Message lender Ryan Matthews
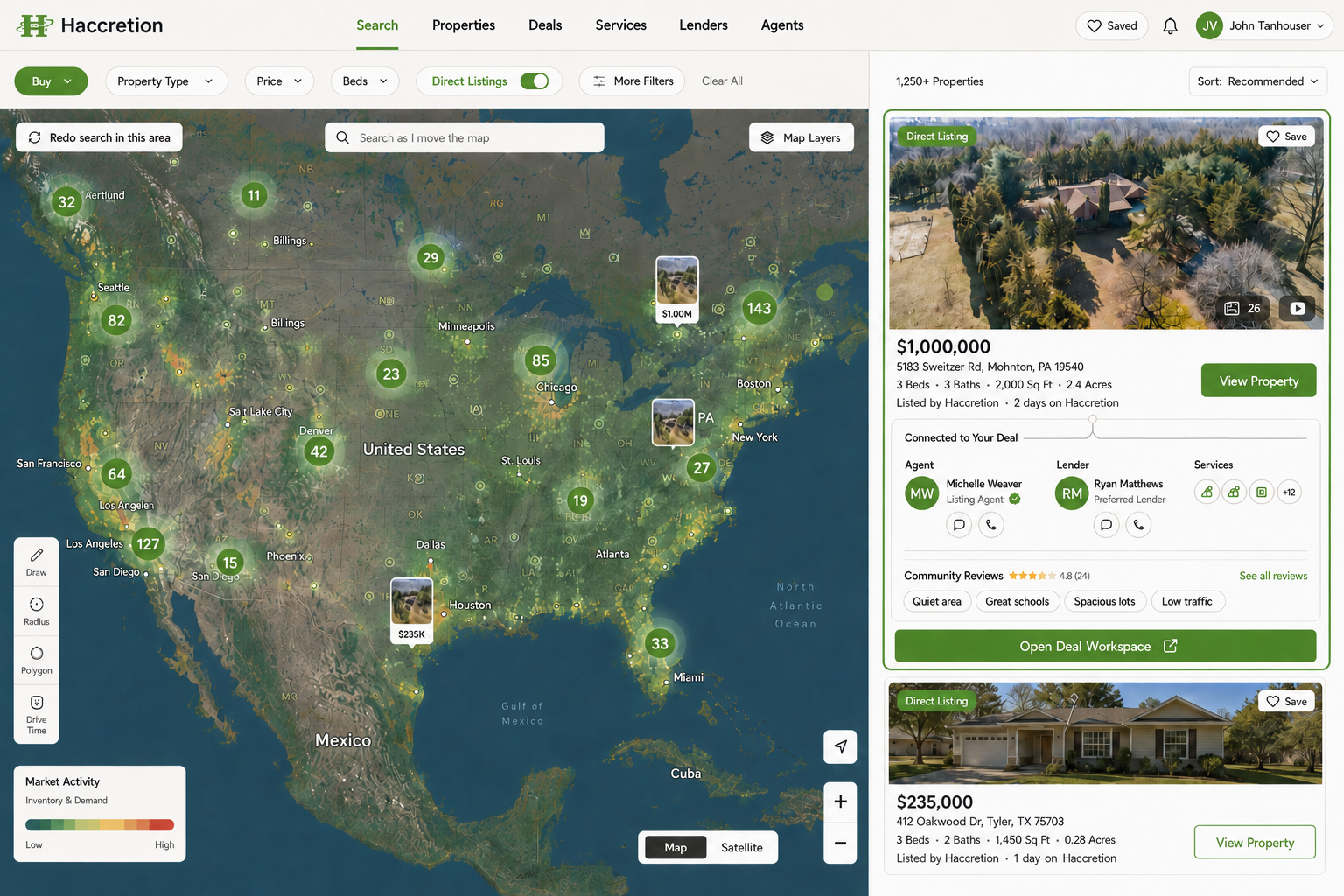Viewport: 1344px width, 896px height. click(1107, 525)
